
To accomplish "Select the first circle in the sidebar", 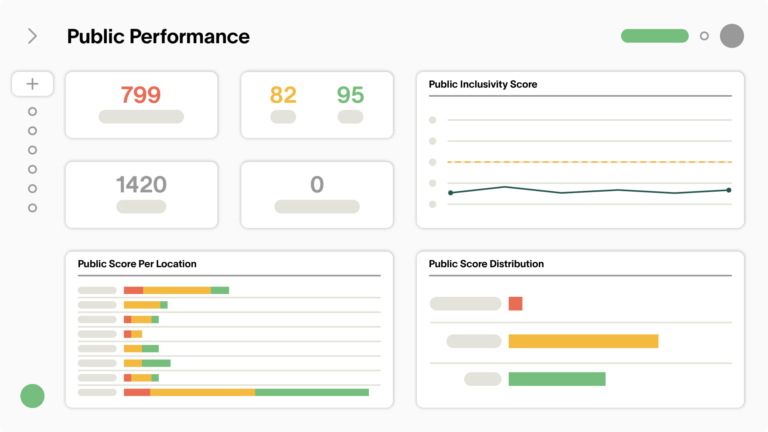I will point(32,111).
